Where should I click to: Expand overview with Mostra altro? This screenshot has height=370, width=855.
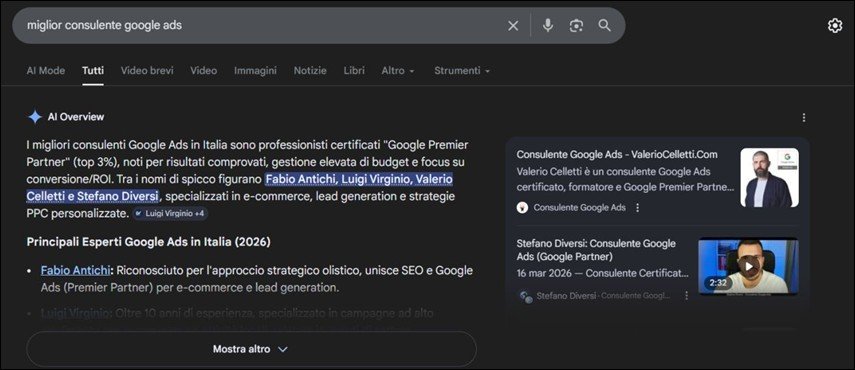251,349
